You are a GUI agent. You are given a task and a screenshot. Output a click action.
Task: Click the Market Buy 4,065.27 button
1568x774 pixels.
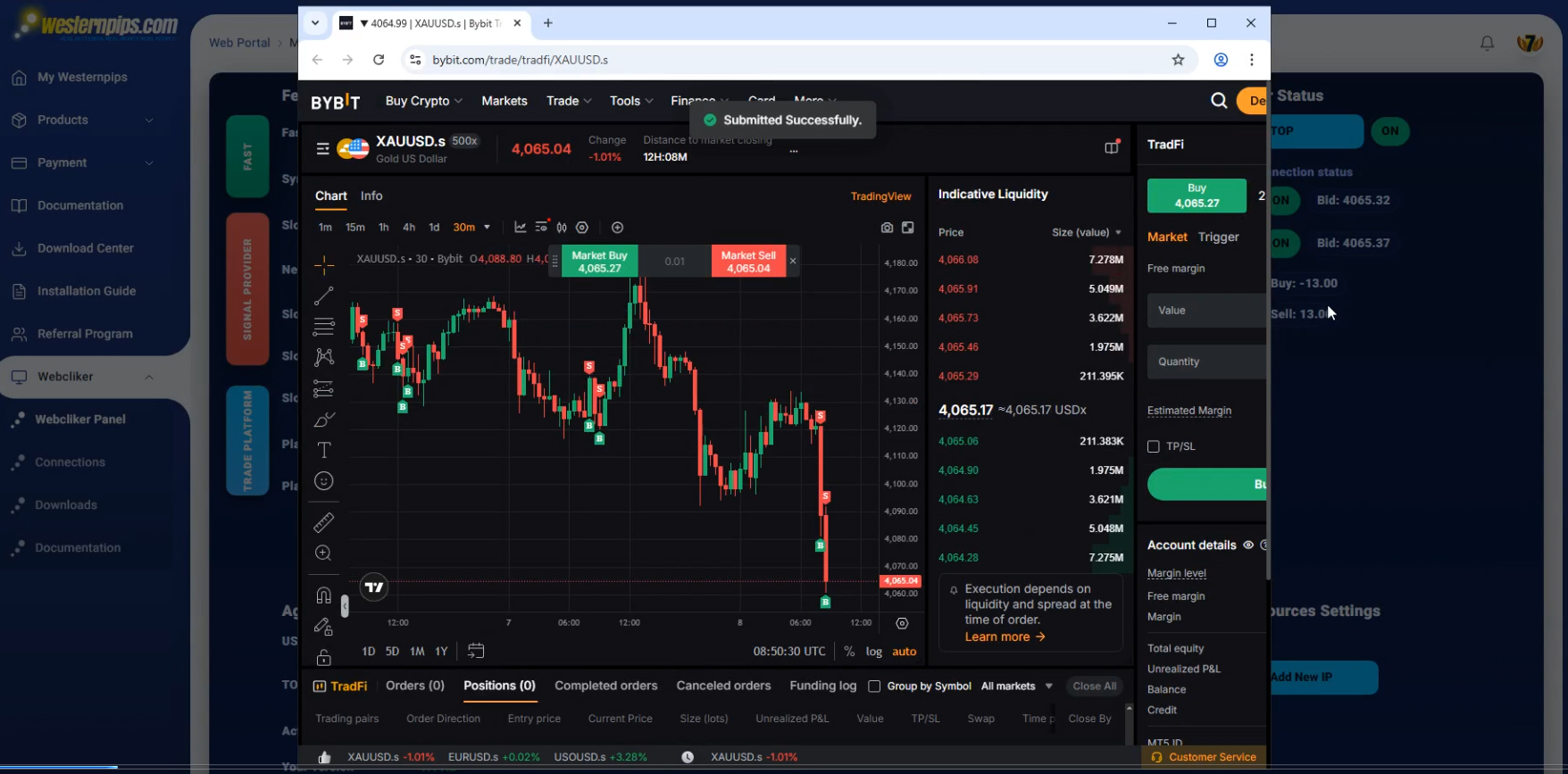coord(599,262)
